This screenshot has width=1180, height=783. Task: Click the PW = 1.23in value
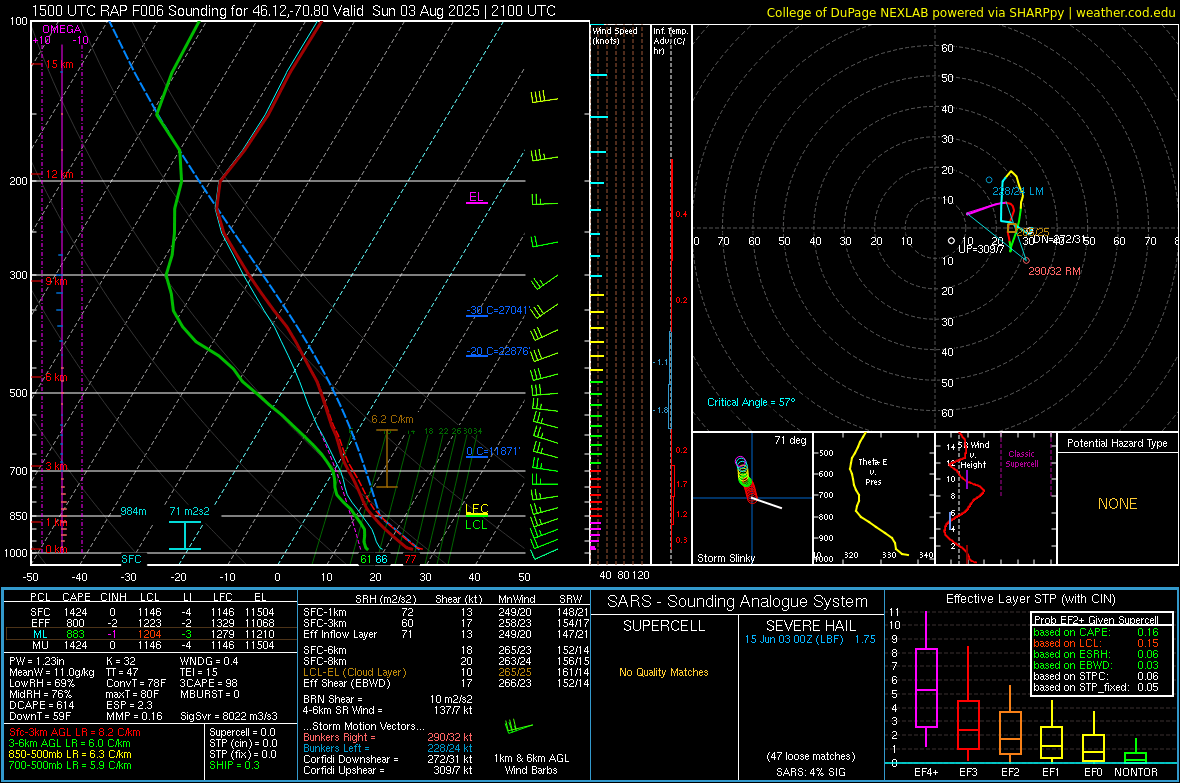point(37,661)
